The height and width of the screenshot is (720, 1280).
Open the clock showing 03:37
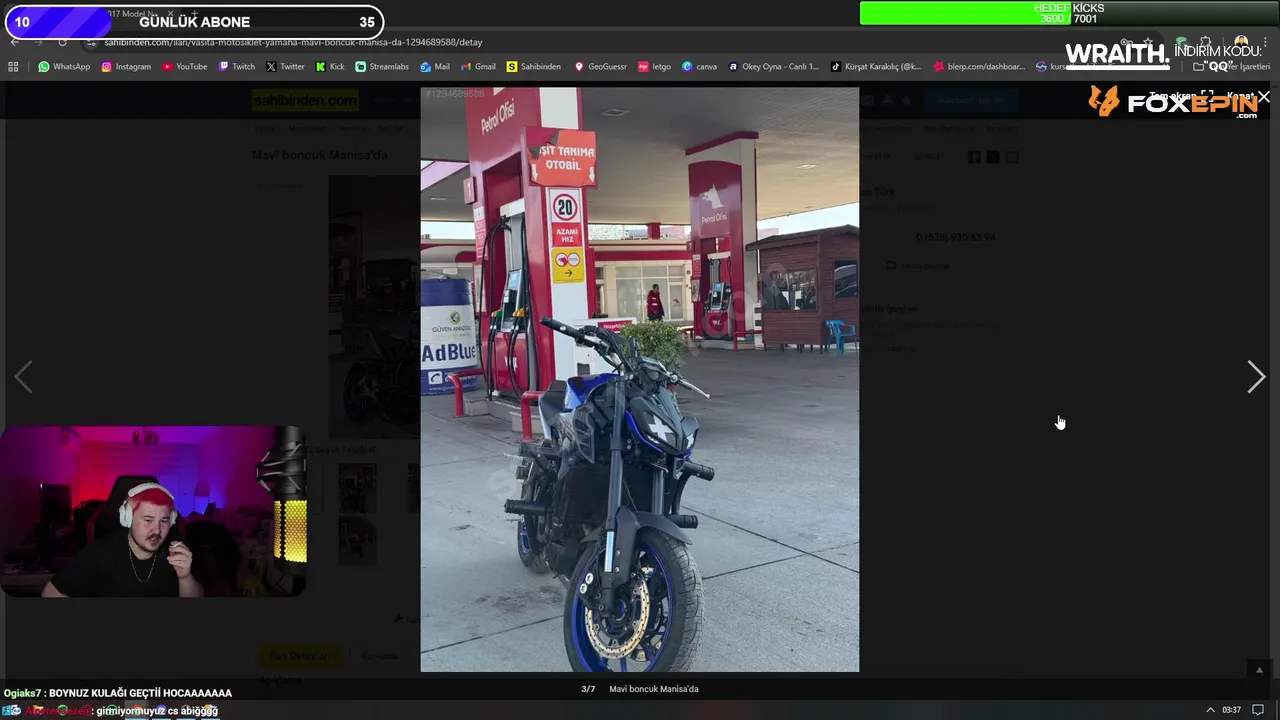(1232, 710)
